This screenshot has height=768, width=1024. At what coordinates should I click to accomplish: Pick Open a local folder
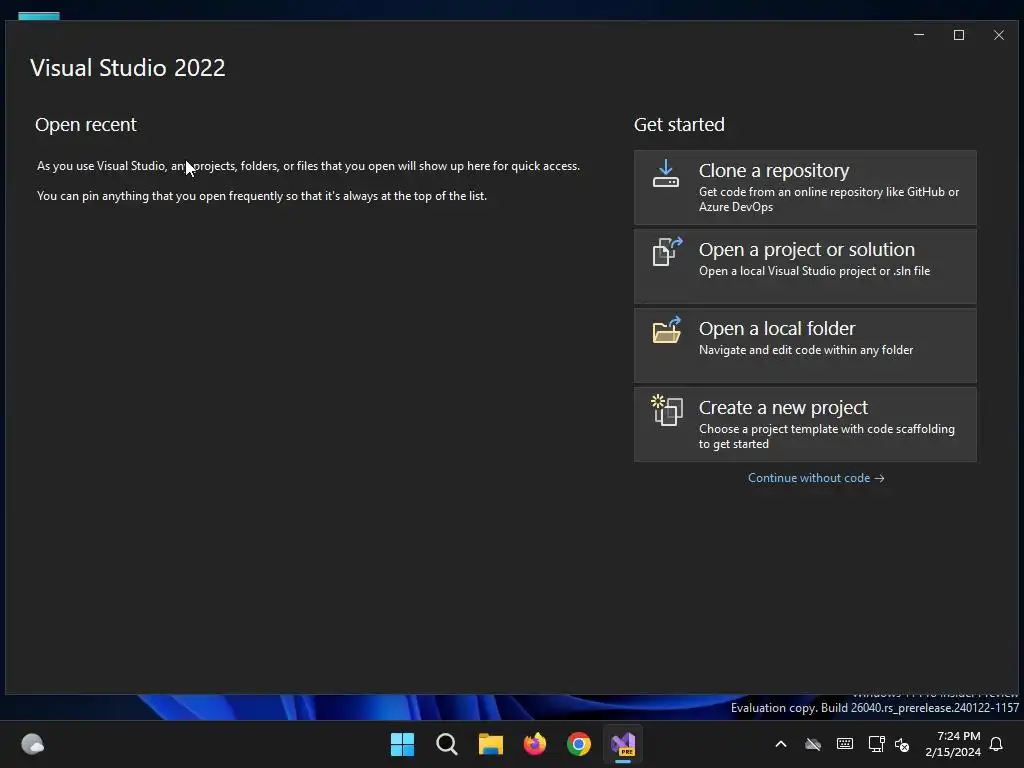pos(805,345)
